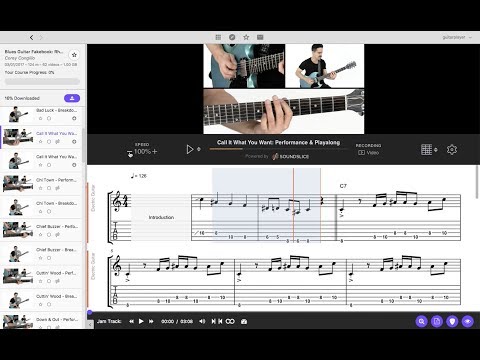Toggle Jam Track loop mode

tap(230, 321)
